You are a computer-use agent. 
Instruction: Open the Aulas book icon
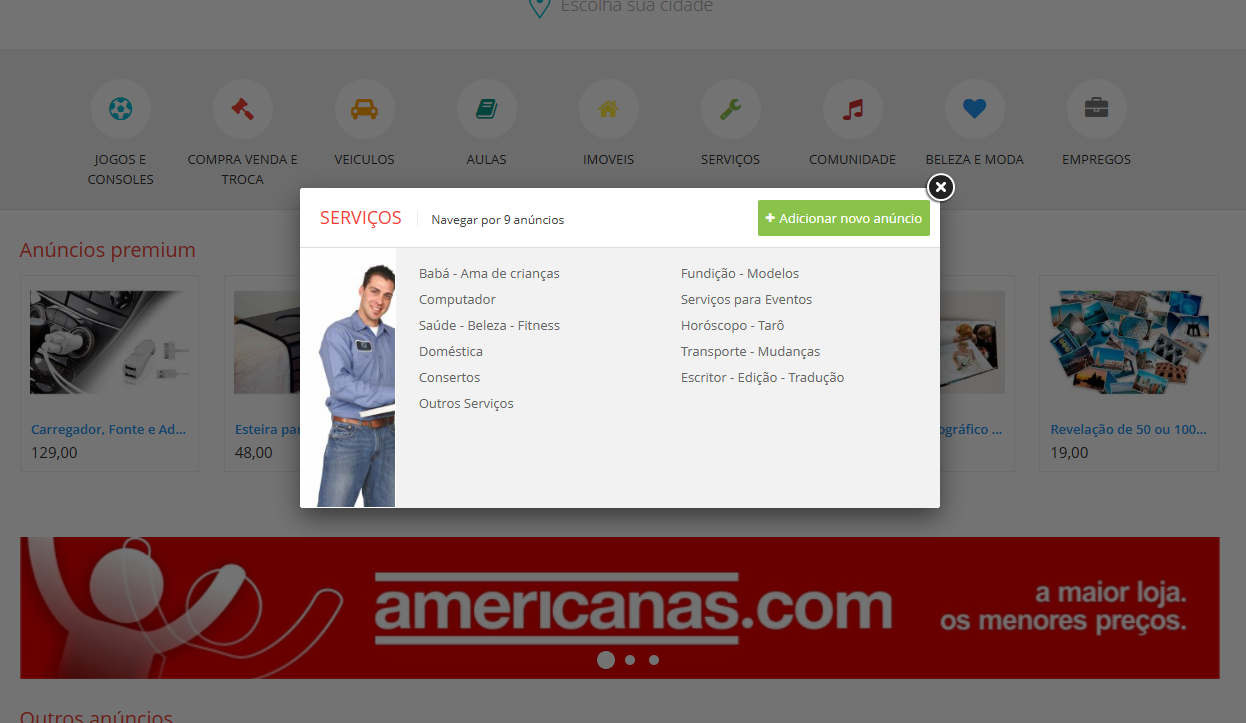[x=487, y=108]
